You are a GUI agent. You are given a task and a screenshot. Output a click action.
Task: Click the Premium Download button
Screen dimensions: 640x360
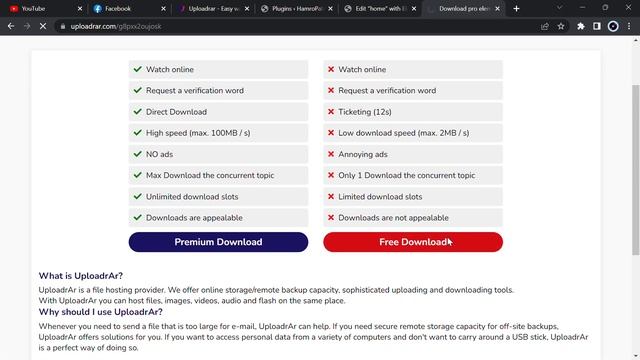[218, 242]
